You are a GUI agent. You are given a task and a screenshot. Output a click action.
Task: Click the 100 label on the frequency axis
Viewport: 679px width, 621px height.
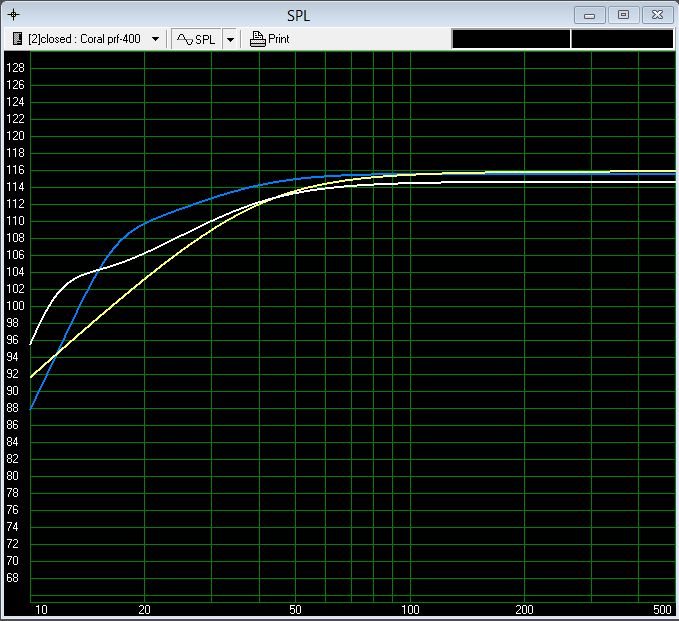point(410,609)
